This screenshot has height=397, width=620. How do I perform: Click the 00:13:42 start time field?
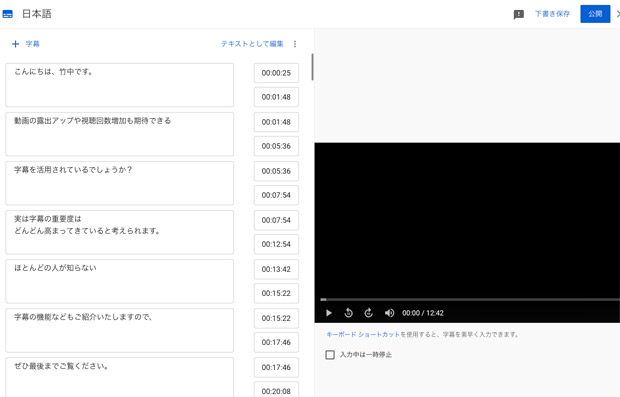(276, 269)
